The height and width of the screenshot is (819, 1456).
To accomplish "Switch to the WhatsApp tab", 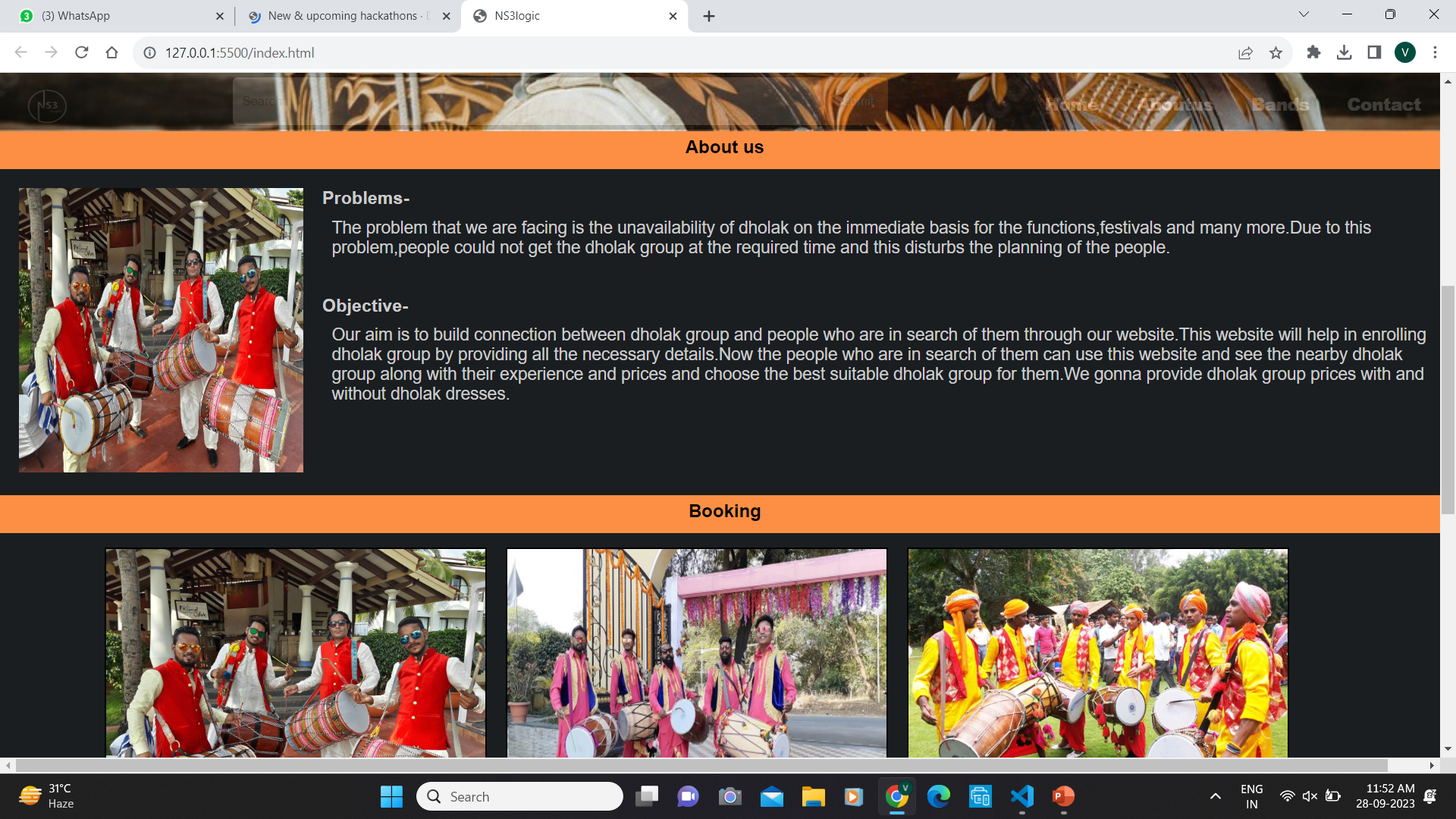I will [x=114, y=16].
